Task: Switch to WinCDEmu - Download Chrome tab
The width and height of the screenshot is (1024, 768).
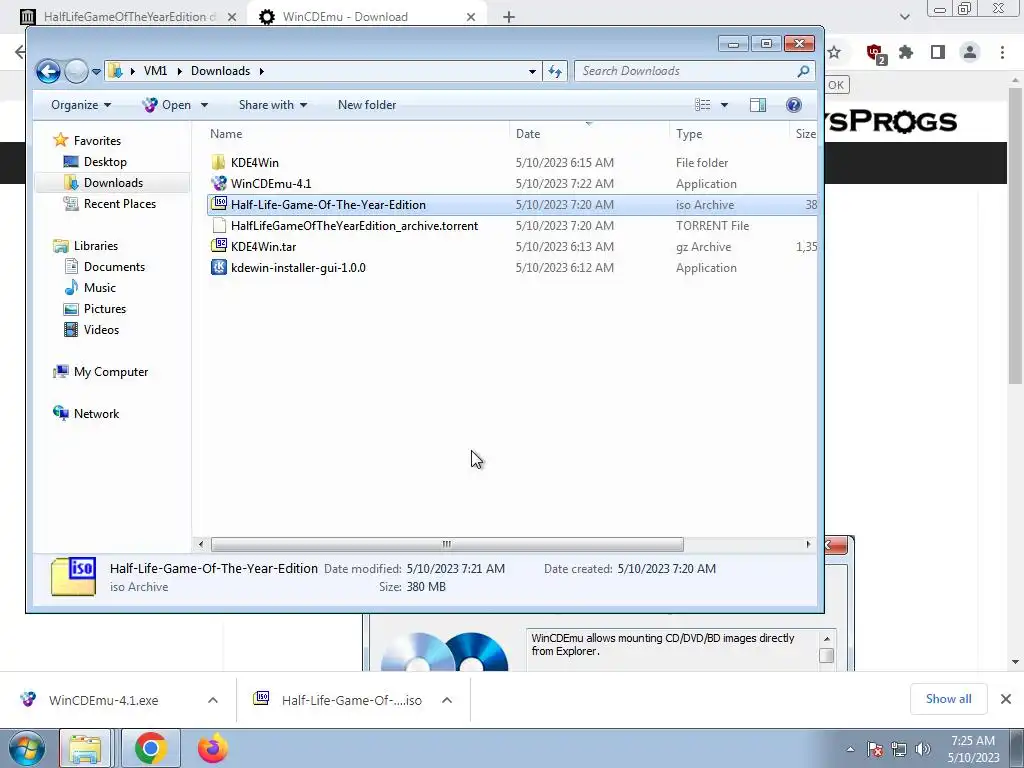Action: point(368,17)
